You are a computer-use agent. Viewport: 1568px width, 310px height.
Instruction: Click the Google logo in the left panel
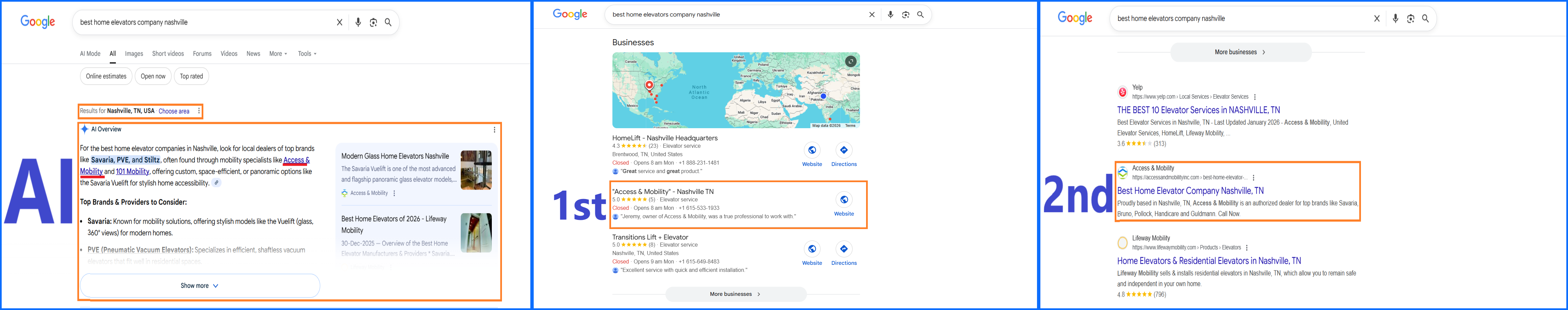pyautogui.click(x=38, y=22)
